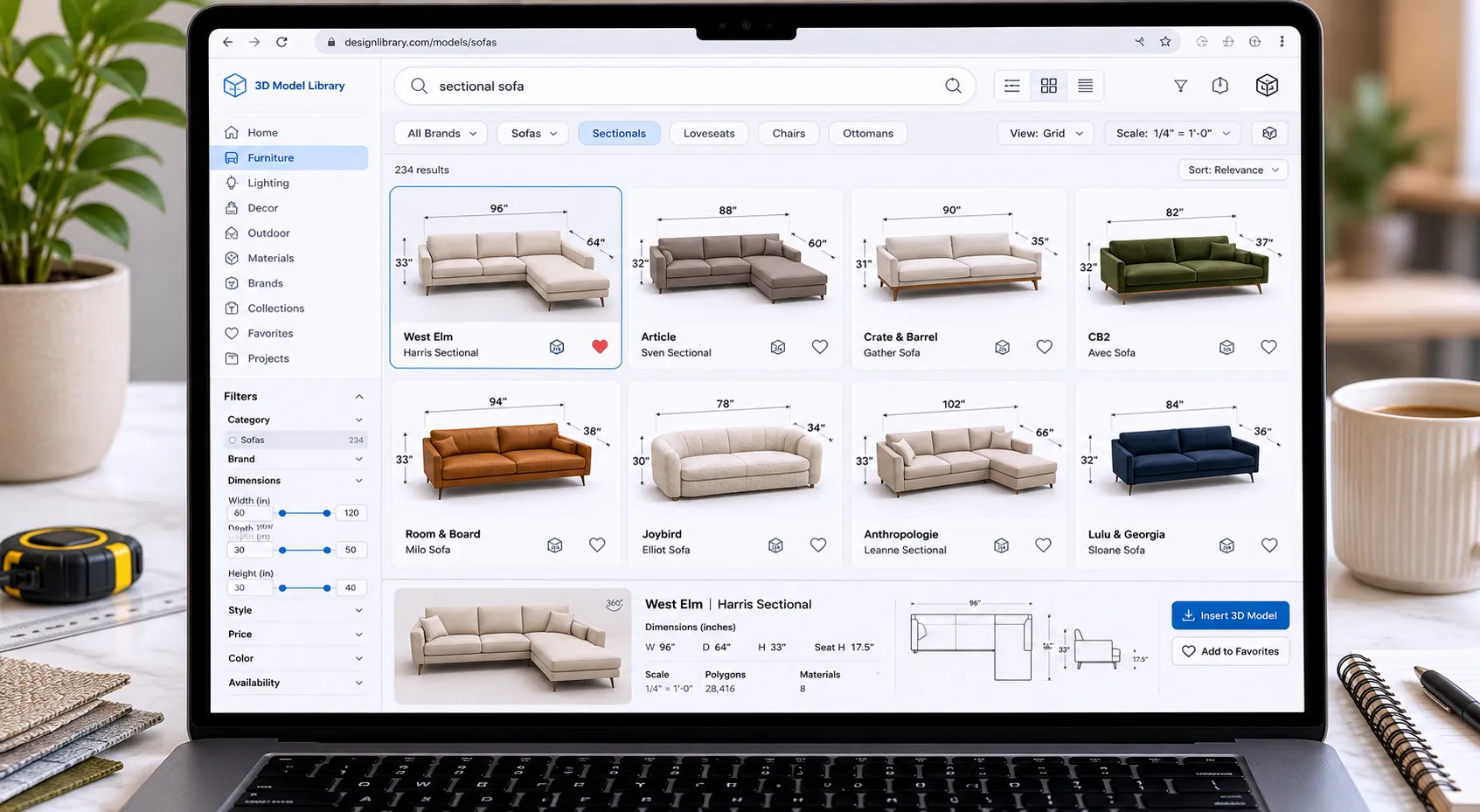The width and height of the screenshot is (1480, 812).
Task: Click 3D view icon next to Scale
Action: click(x=1270, y=133)
